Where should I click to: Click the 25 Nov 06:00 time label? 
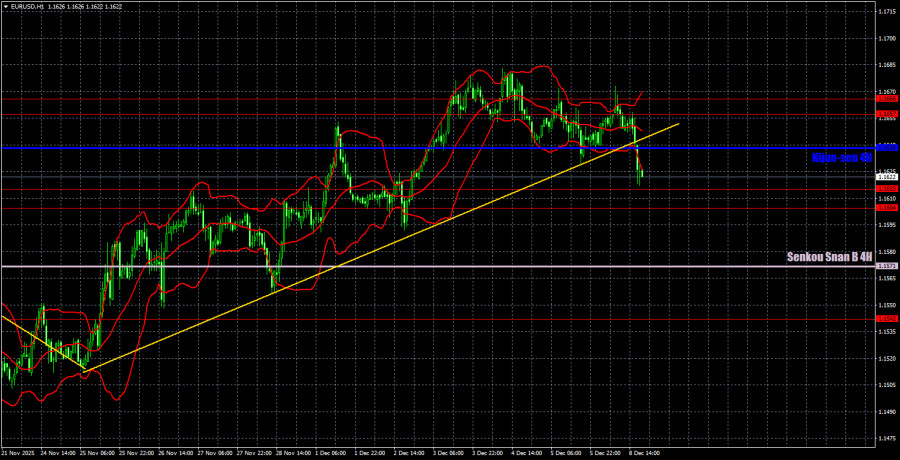[x=96, y=453]
